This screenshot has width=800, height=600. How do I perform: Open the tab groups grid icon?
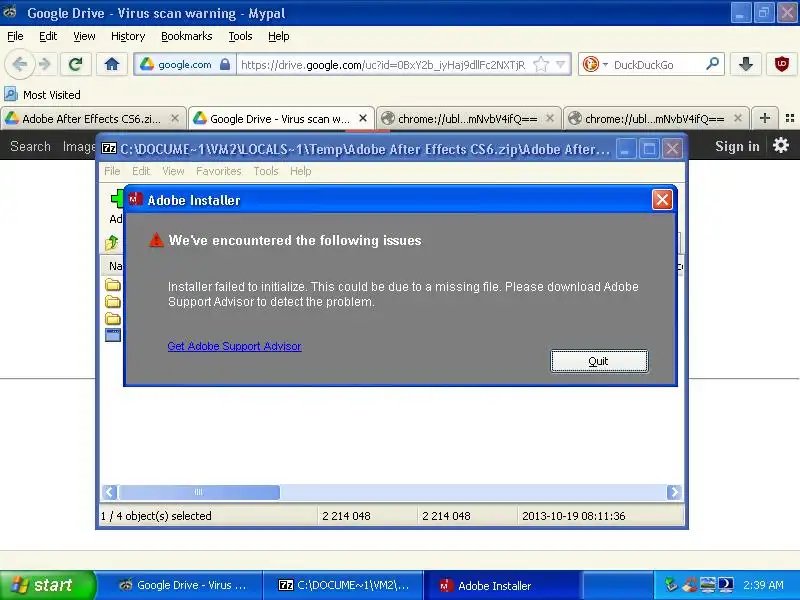pyautogui.click(x=790, y=118)
